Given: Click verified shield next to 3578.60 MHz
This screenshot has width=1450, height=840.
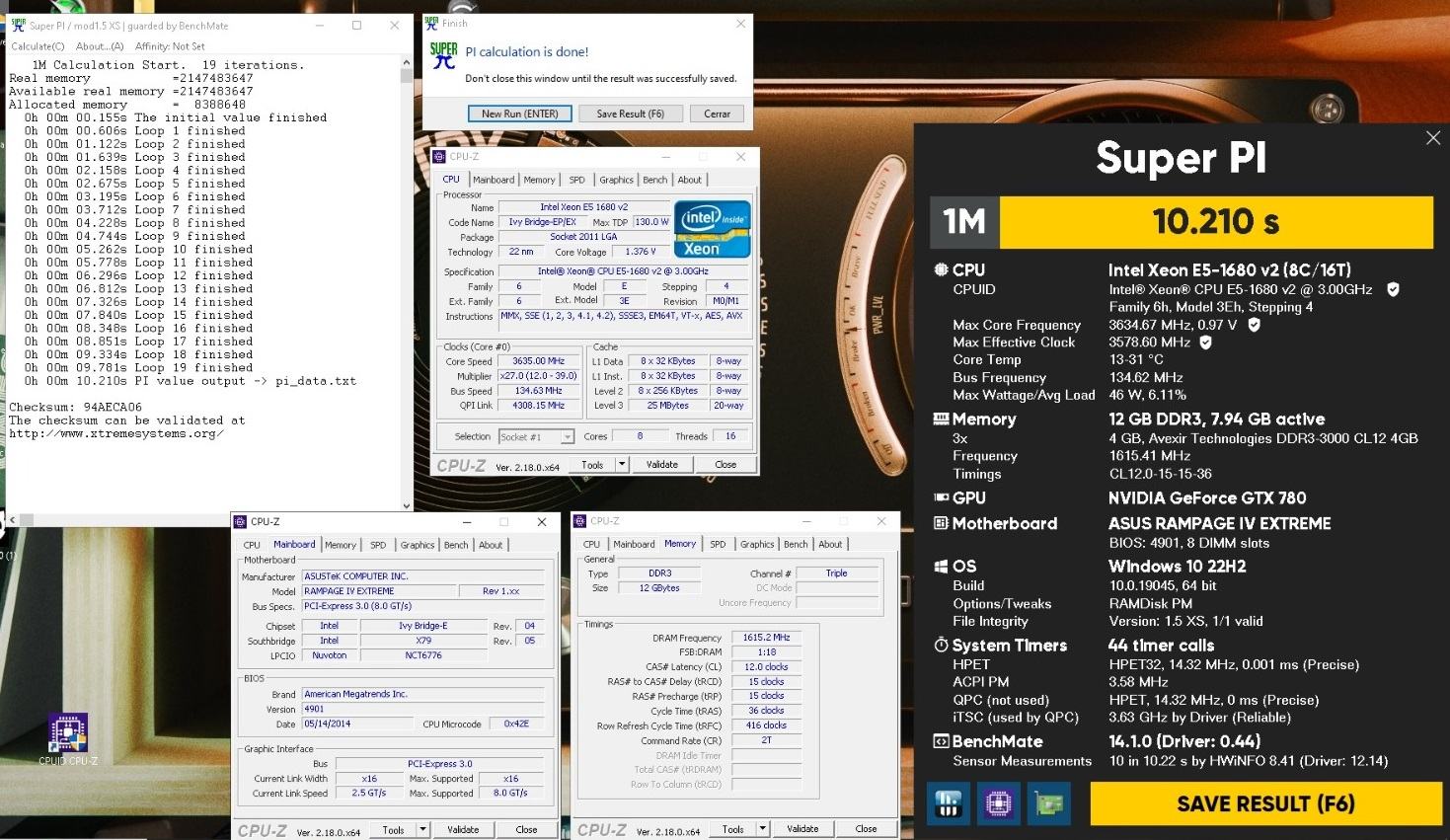Looking at the screenshot, I should (1205, 343).
